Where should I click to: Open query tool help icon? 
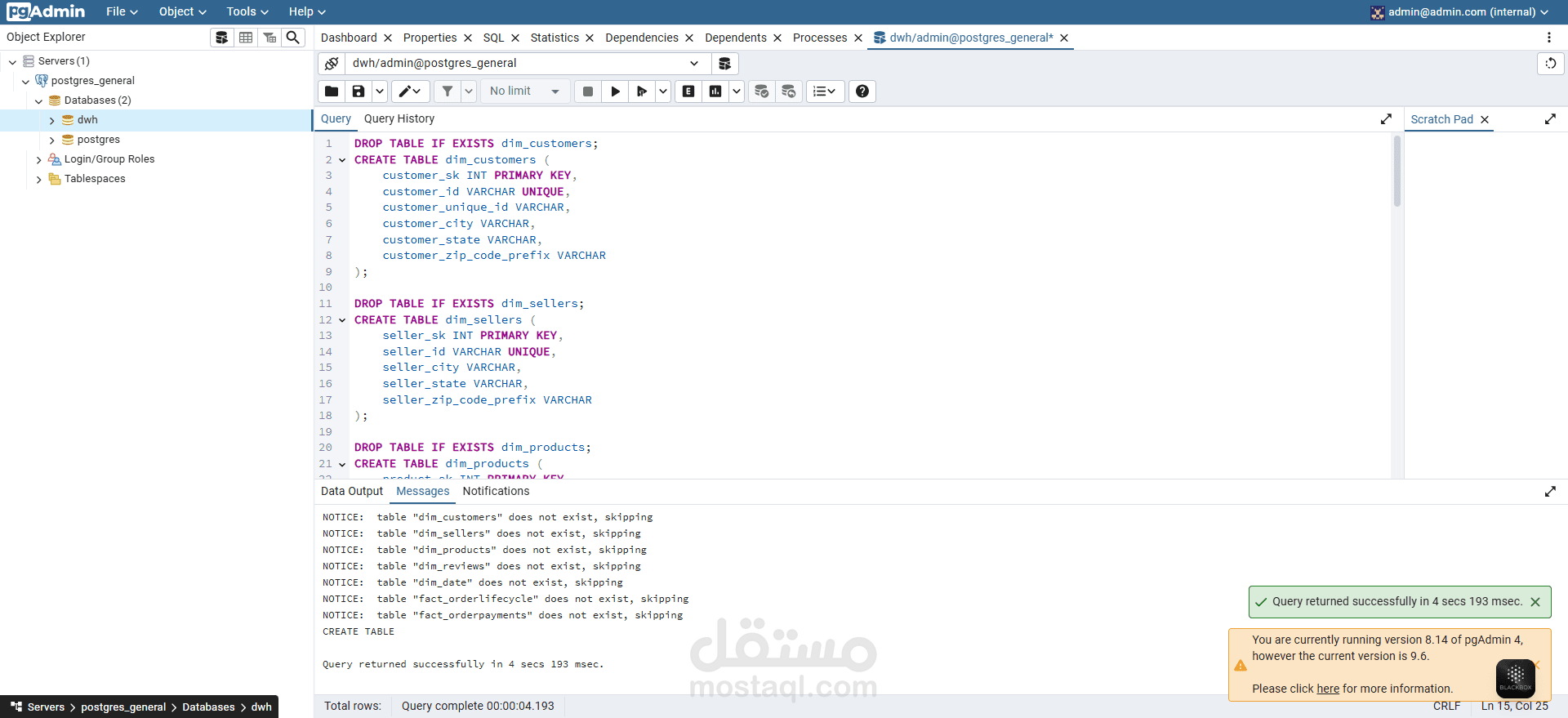click(x=862, y=91)
